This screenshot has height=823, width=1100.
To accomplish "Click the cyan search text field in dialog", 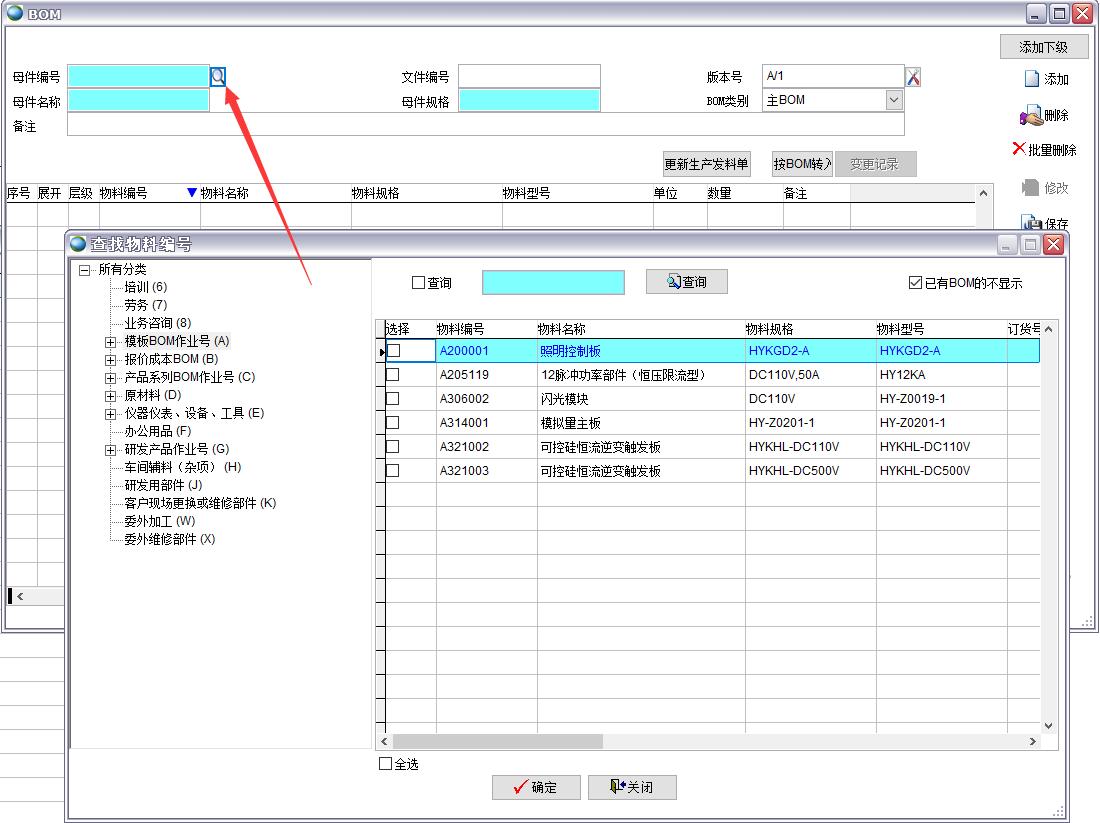I will coord(553,283).
